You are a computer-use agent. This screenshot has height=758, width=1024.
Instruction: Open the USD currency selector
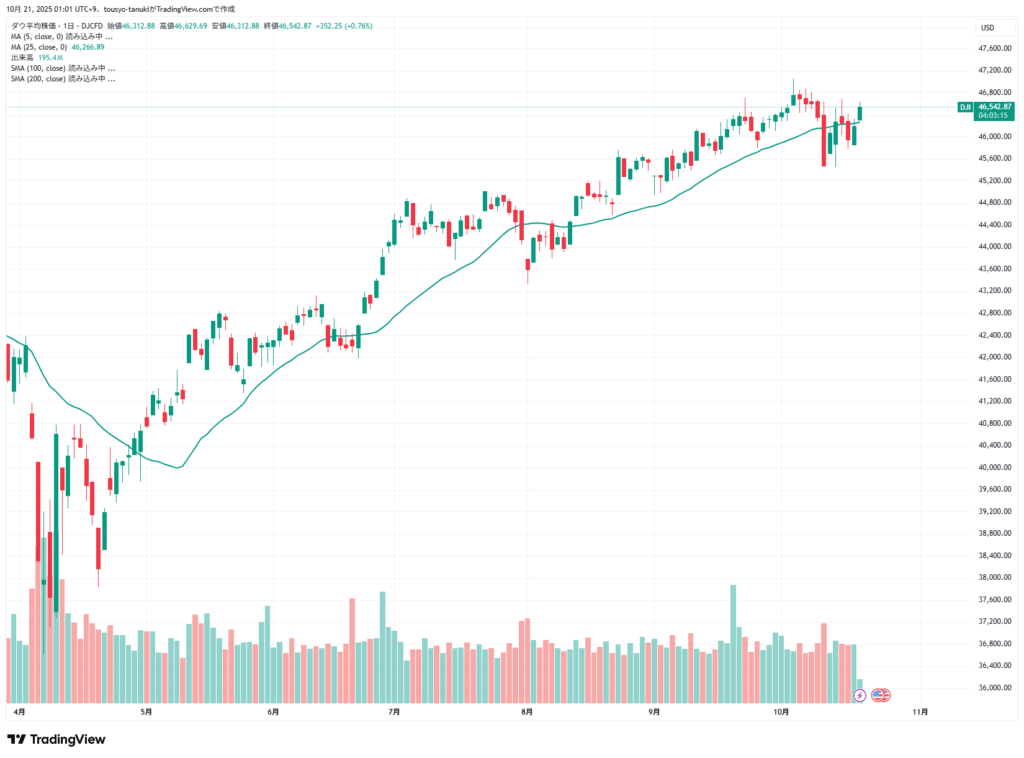click(987, 27)
